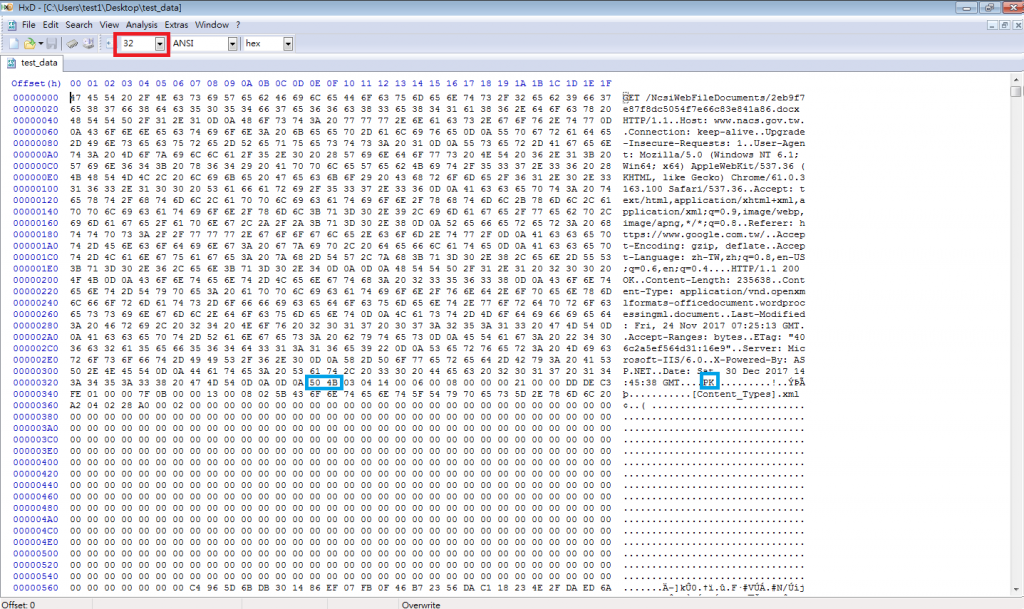Click the Offset(h) column header
The width and height of the screenshot is (1024, 609).
click(36, 84)
